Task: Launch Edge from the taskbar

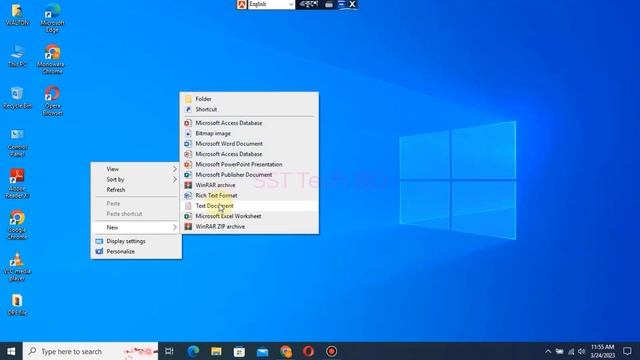Action: pyautogui.click(x=193, y=351)
